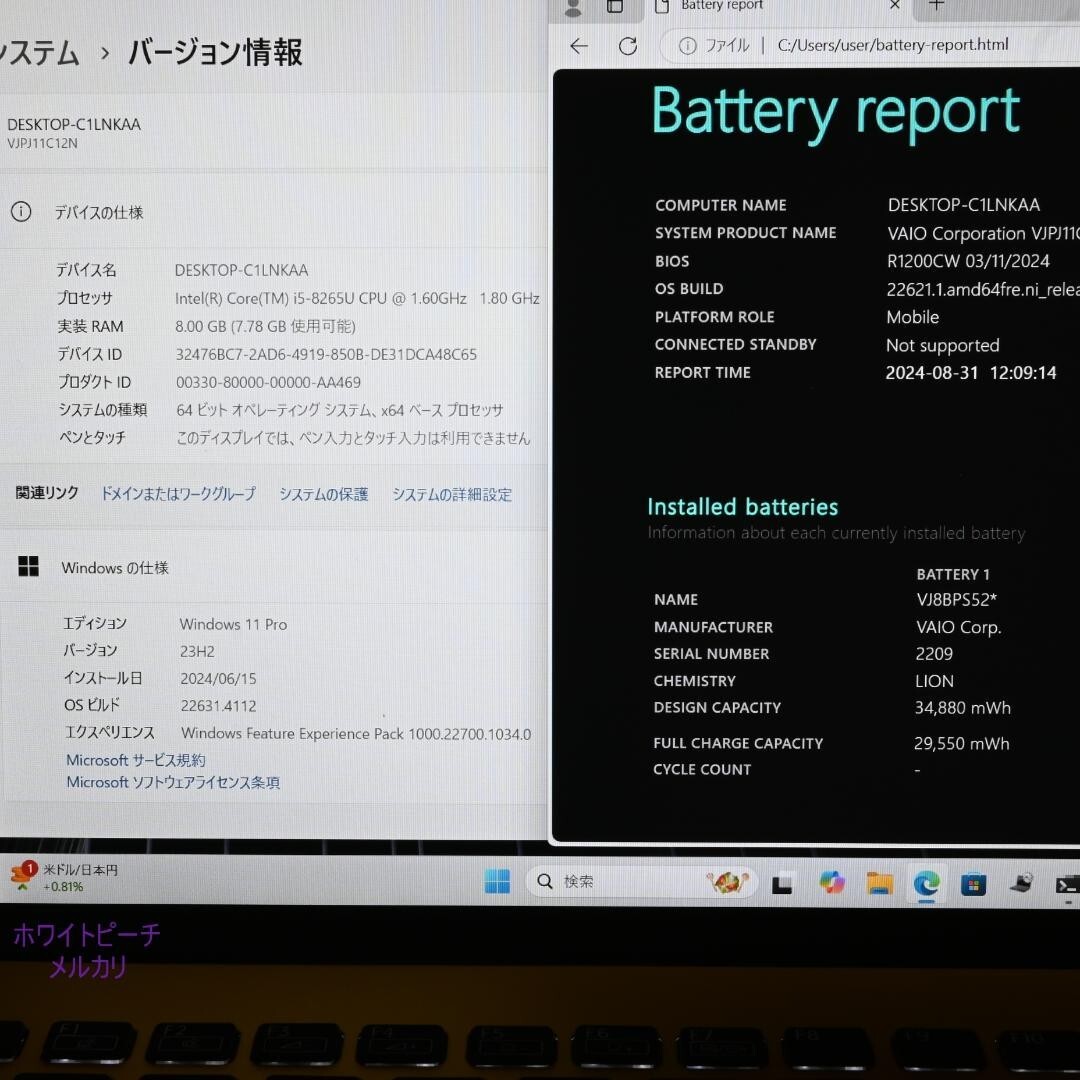The image size is (1080, 1080).
Task: Open the Terminal taskbar icon
Action: [x=1067, y=884]
